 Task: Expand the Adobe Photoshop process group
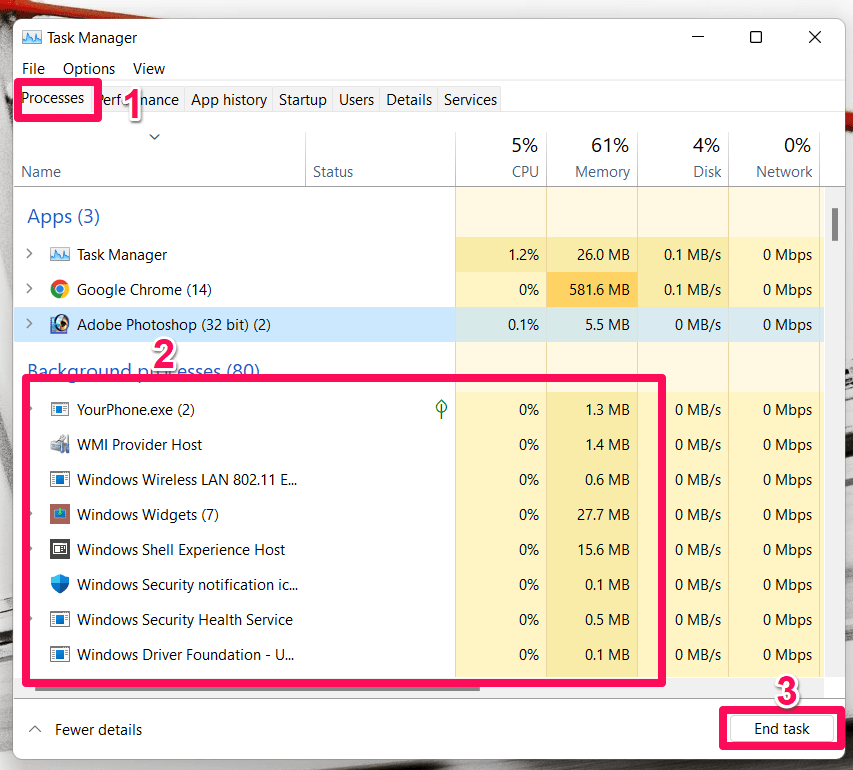pyautogui.click(x=30, y=324)
